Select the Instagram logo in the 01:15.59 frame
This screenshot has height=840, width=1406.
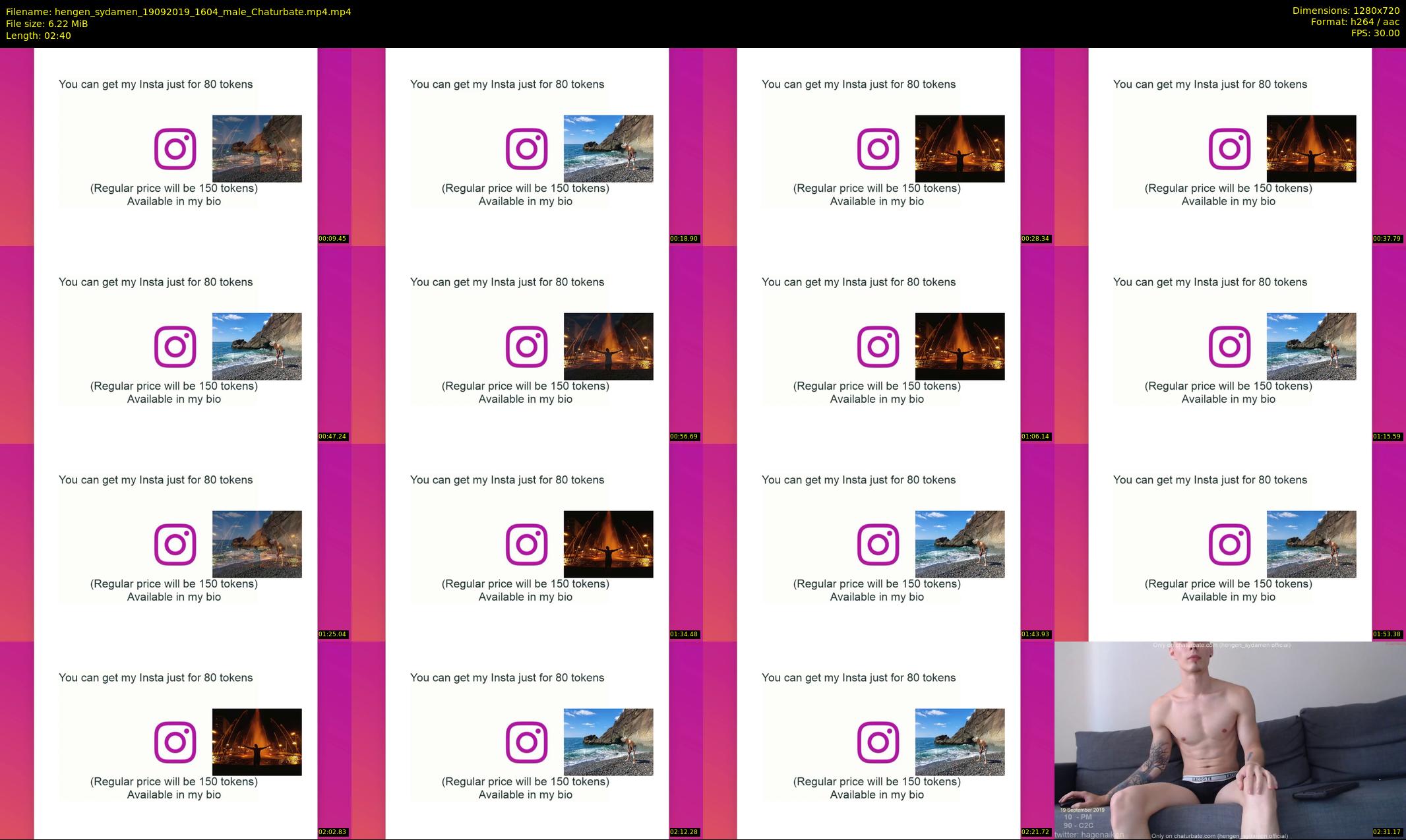tap(1229, 347)
